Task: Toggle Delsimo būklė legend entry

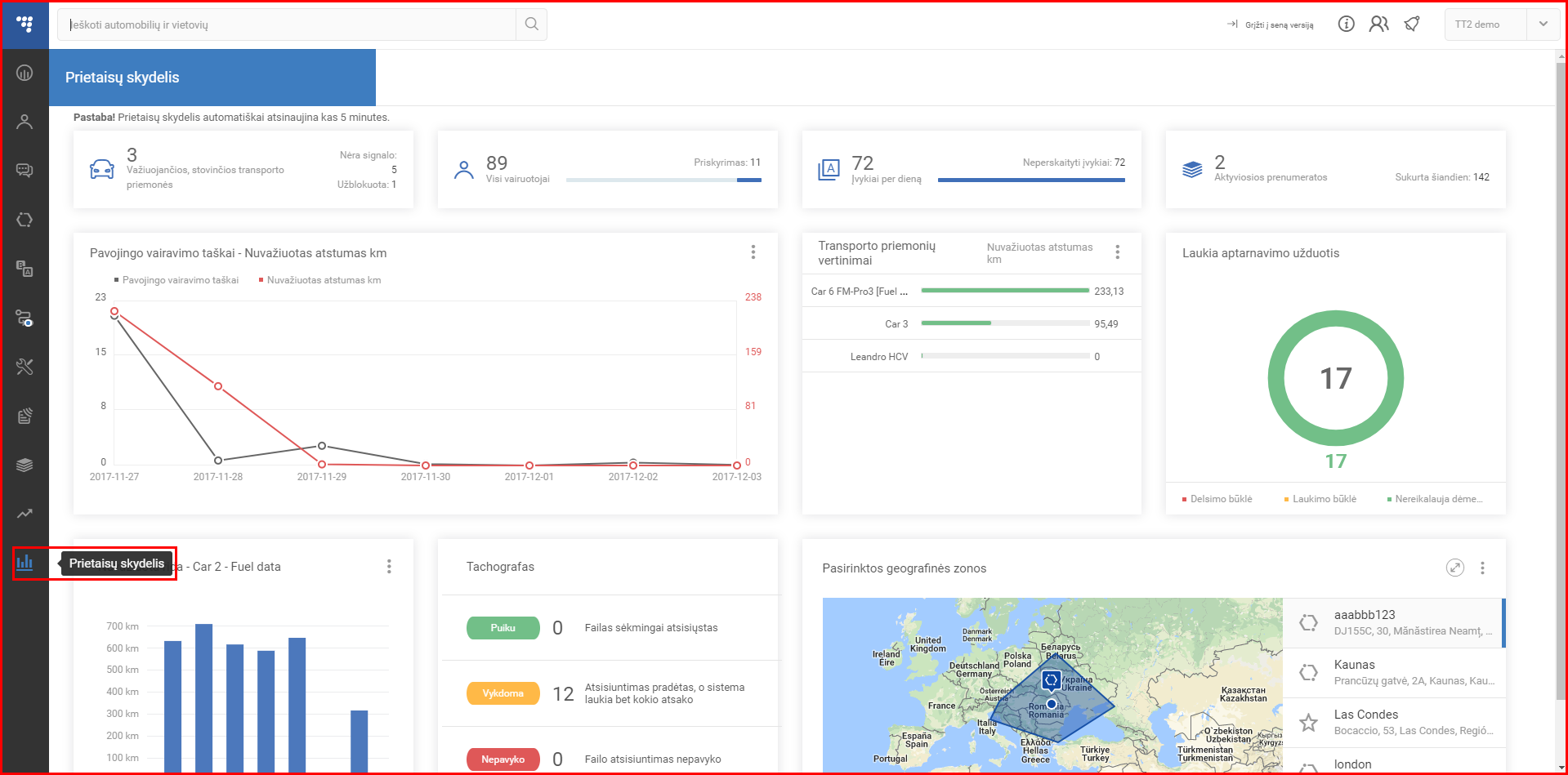Action: click(1217, 499)
